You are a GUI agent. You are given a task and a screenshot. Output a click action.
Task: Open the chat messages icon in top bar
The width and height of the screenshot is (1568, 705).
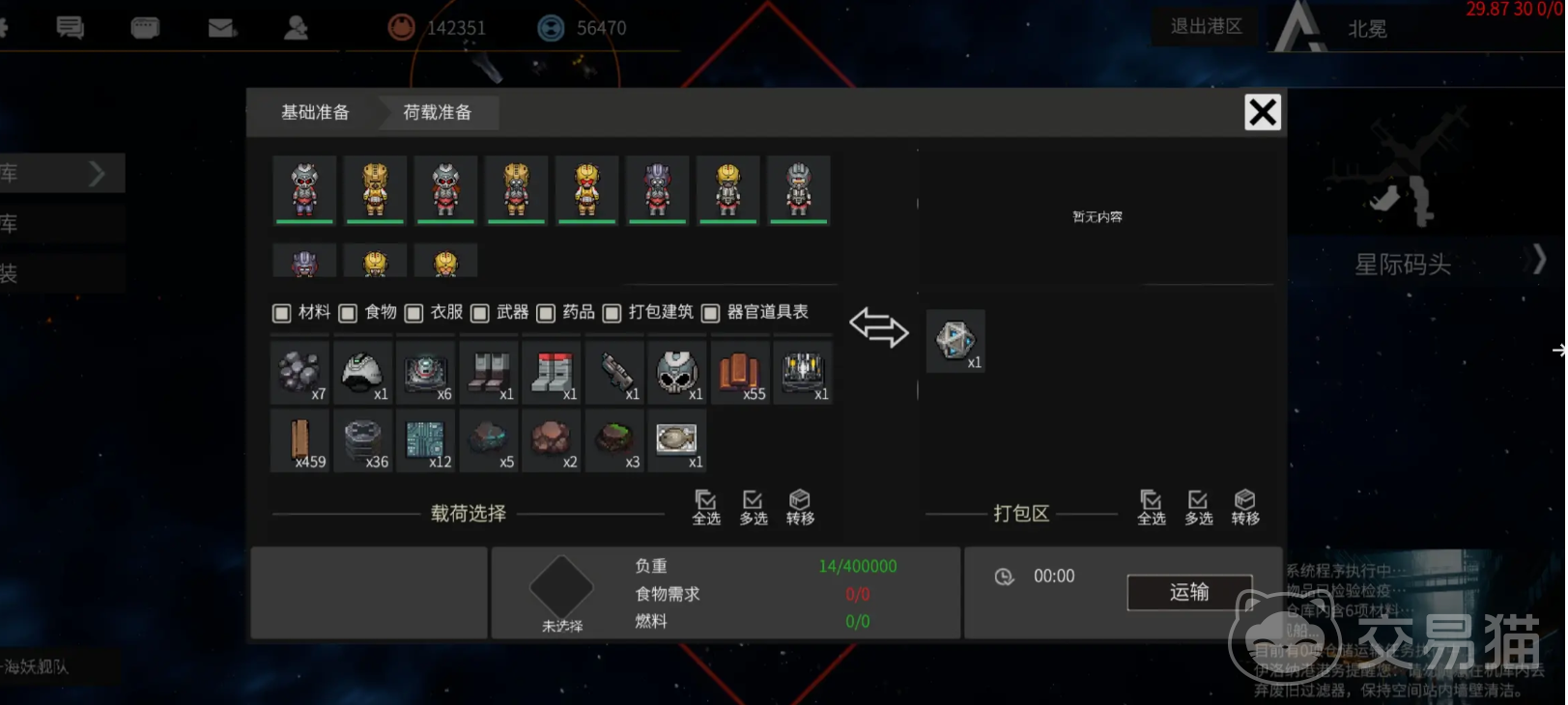coord(71,27)
